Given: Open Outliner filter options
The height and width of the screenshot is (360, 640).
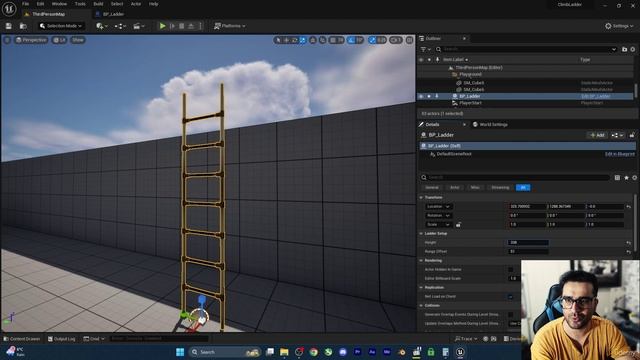Looking at the screenshot, I should [425, 49].
